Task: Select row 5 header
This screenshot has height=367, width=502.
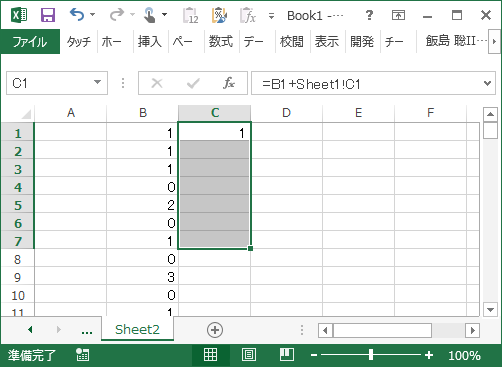Action: click(x=17, y=205)
